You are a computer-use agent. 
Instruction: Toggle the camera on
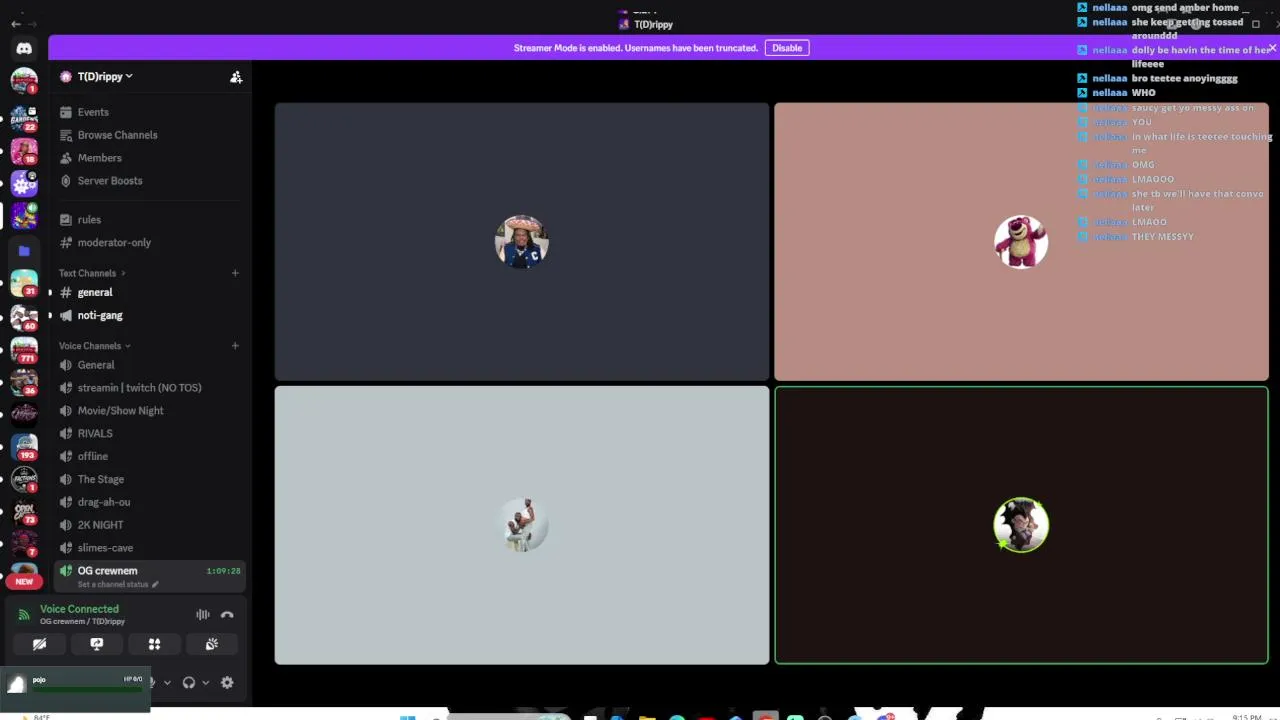pos(39,644)
